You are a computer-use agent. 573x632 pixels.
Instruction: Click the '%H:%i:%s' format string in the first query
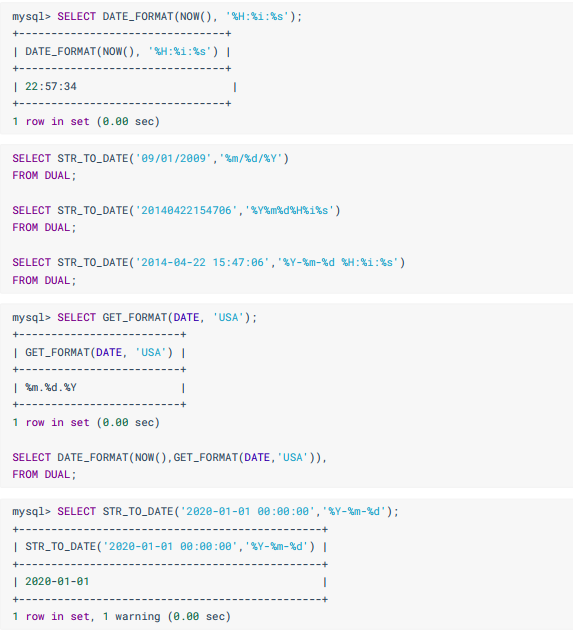(257, 17)
